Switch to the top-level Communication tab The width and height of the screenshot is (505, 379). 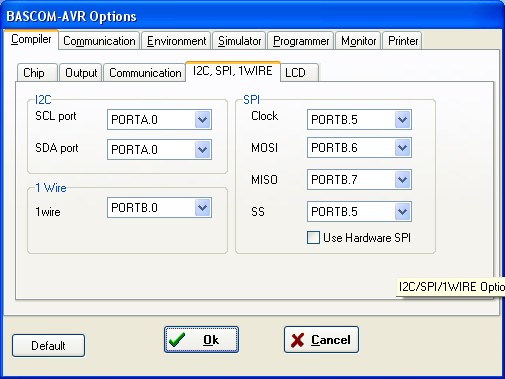pos(99,41)
